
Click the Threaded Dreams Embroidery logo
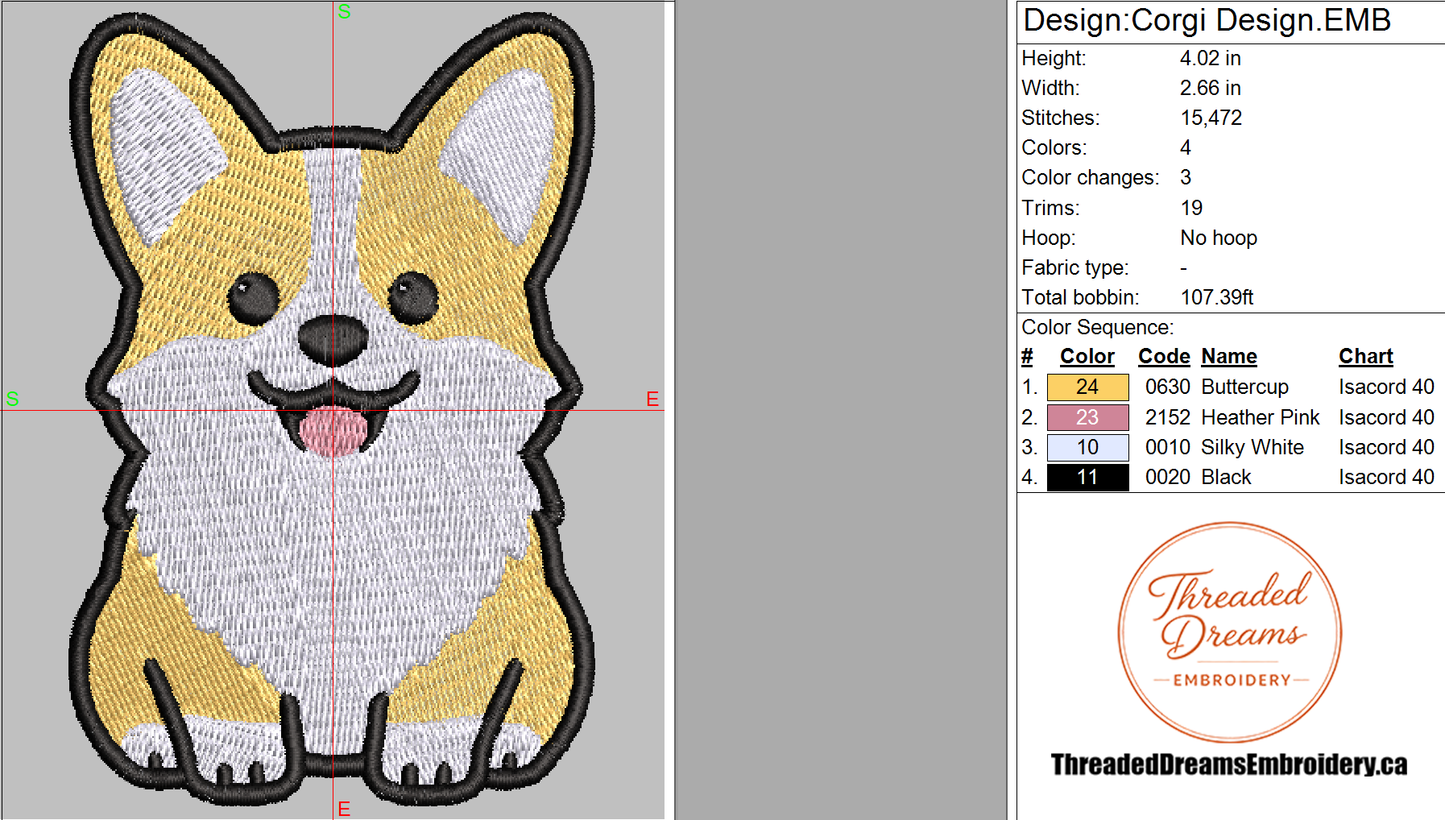click(x=1229, y=633)
